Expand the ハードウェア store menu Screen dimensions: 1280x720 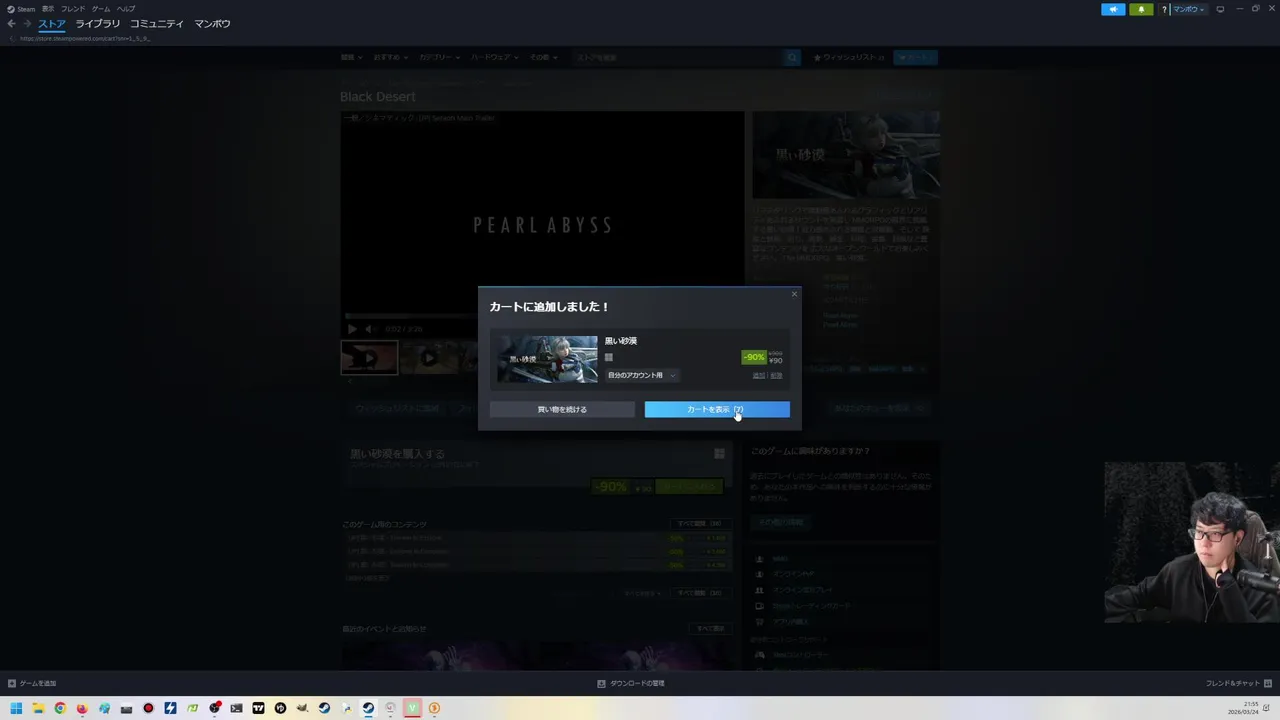(x=496, y=58)
